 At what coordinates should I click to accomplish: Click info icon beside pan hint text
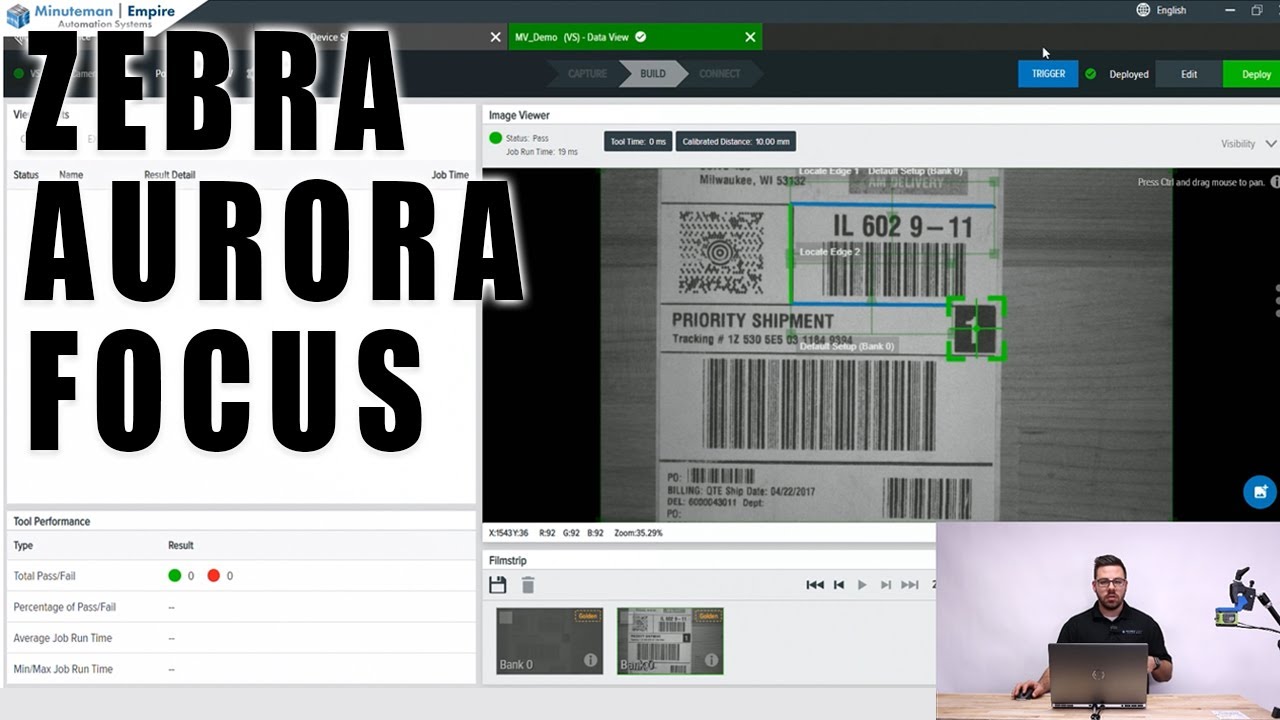(x=1275, y=182)
